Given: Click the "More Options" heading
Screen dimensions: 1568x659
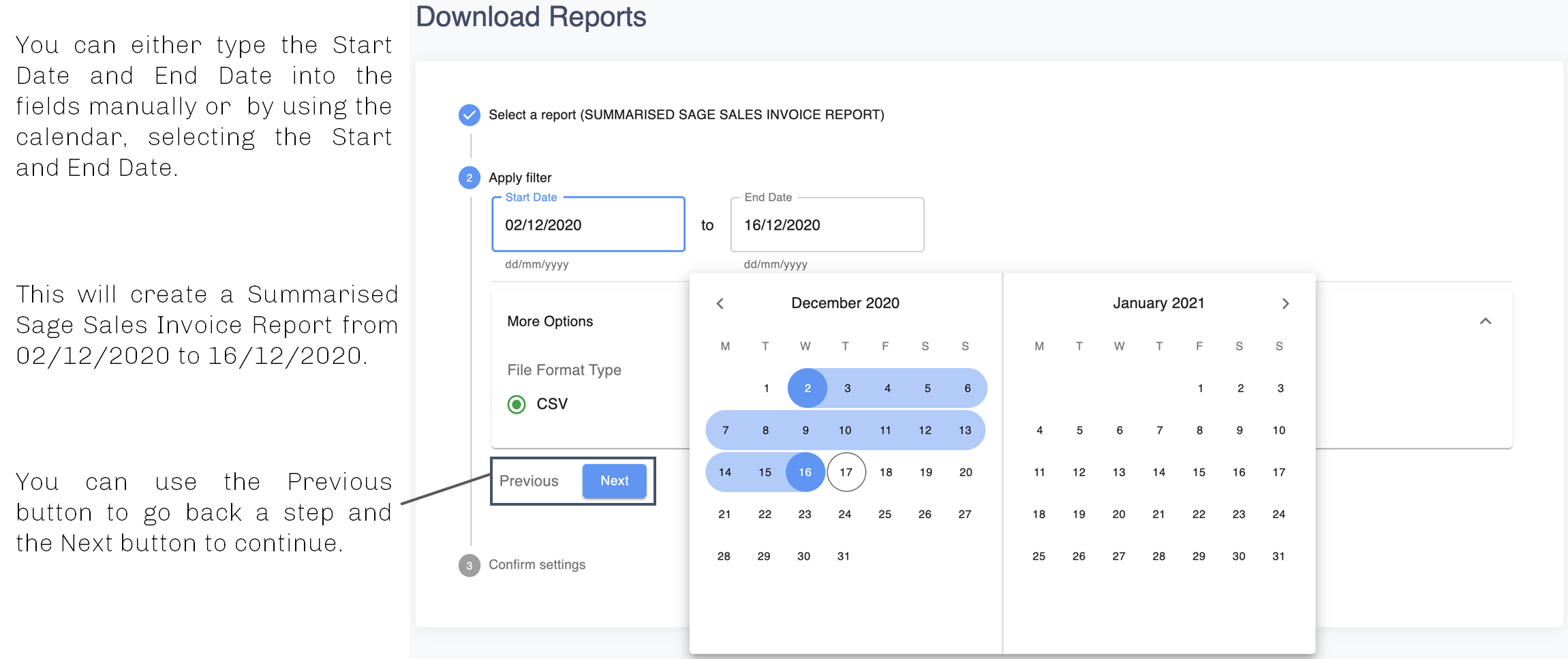Looking at the screenshot, I should click(550, 322).
